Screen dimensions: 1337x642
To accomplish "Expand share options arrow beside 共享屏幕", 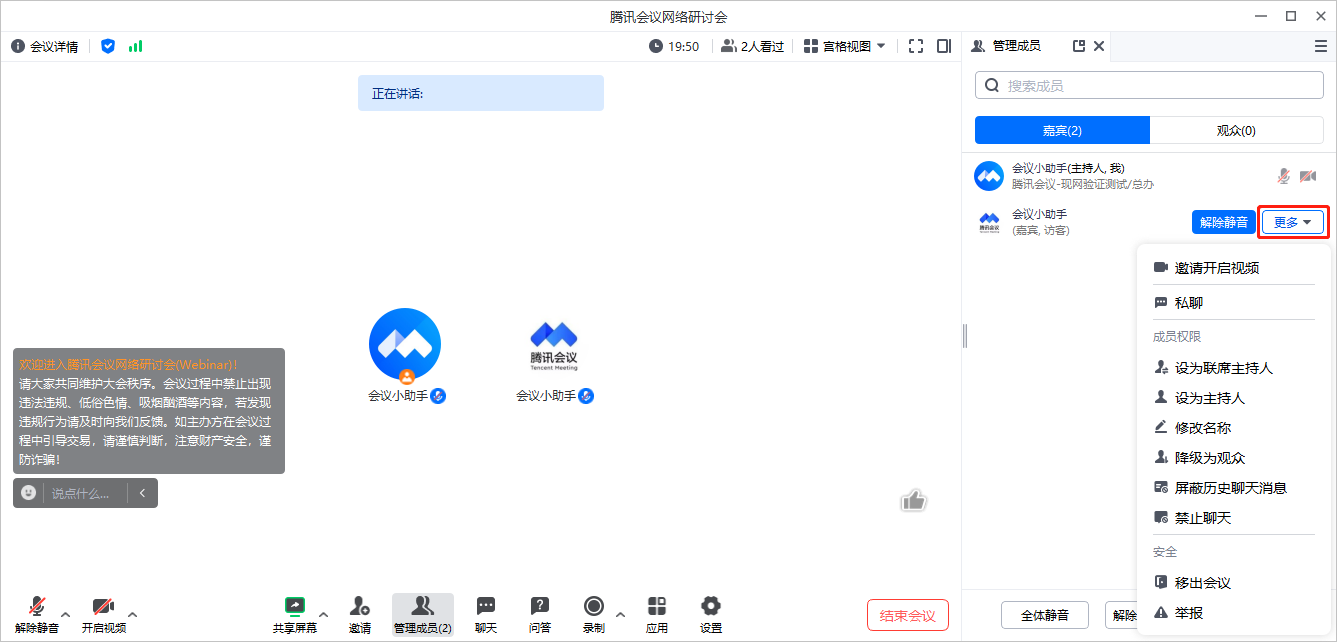I will coord(323,615).
